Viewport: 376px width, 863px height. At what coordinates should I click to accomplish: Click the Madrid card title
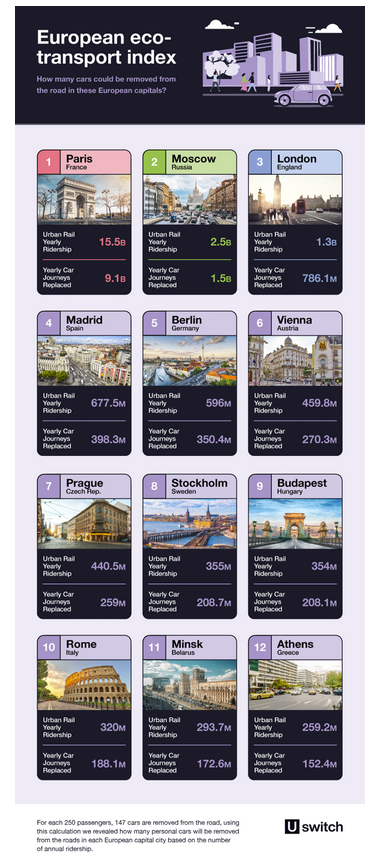84,323
